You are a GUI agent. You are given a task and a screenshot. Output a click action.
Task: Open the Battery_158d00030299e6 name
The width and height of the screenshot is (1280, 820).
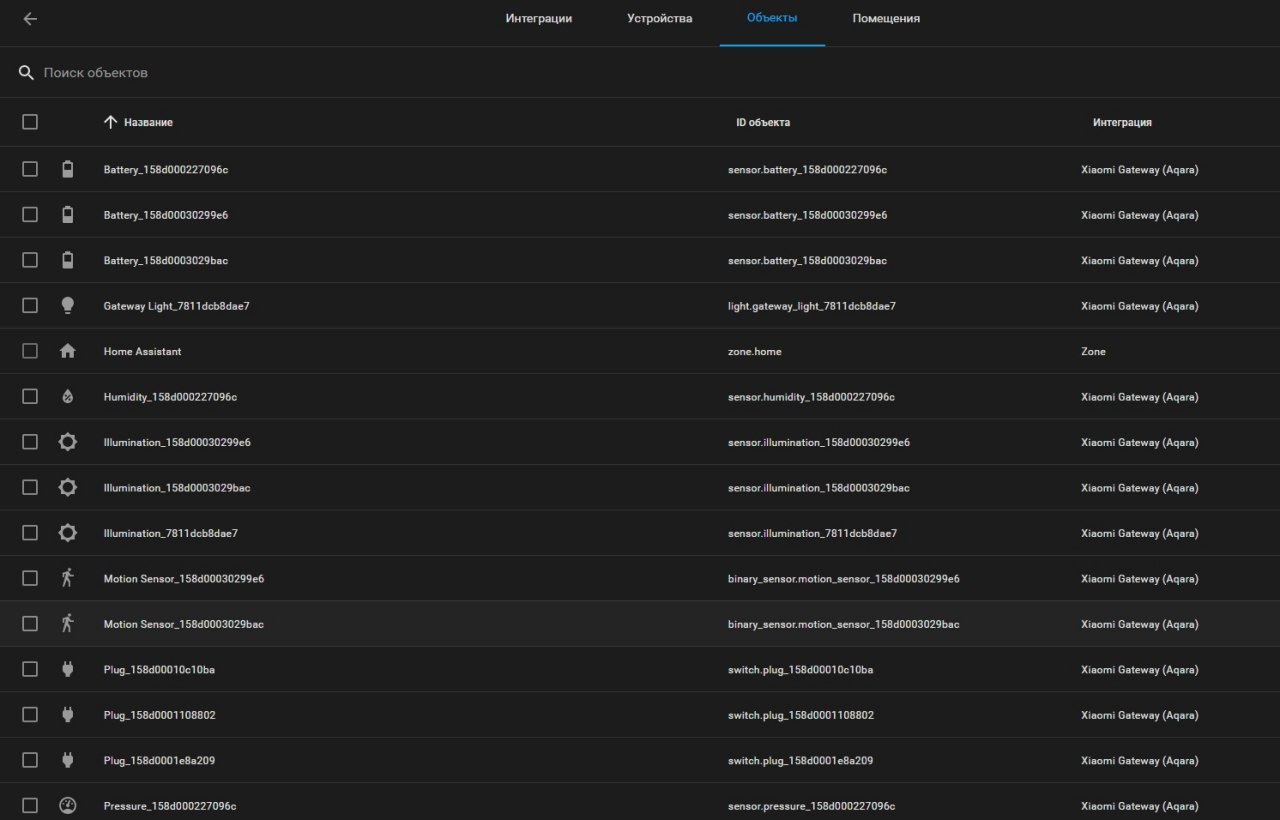(x=166, y=215)
